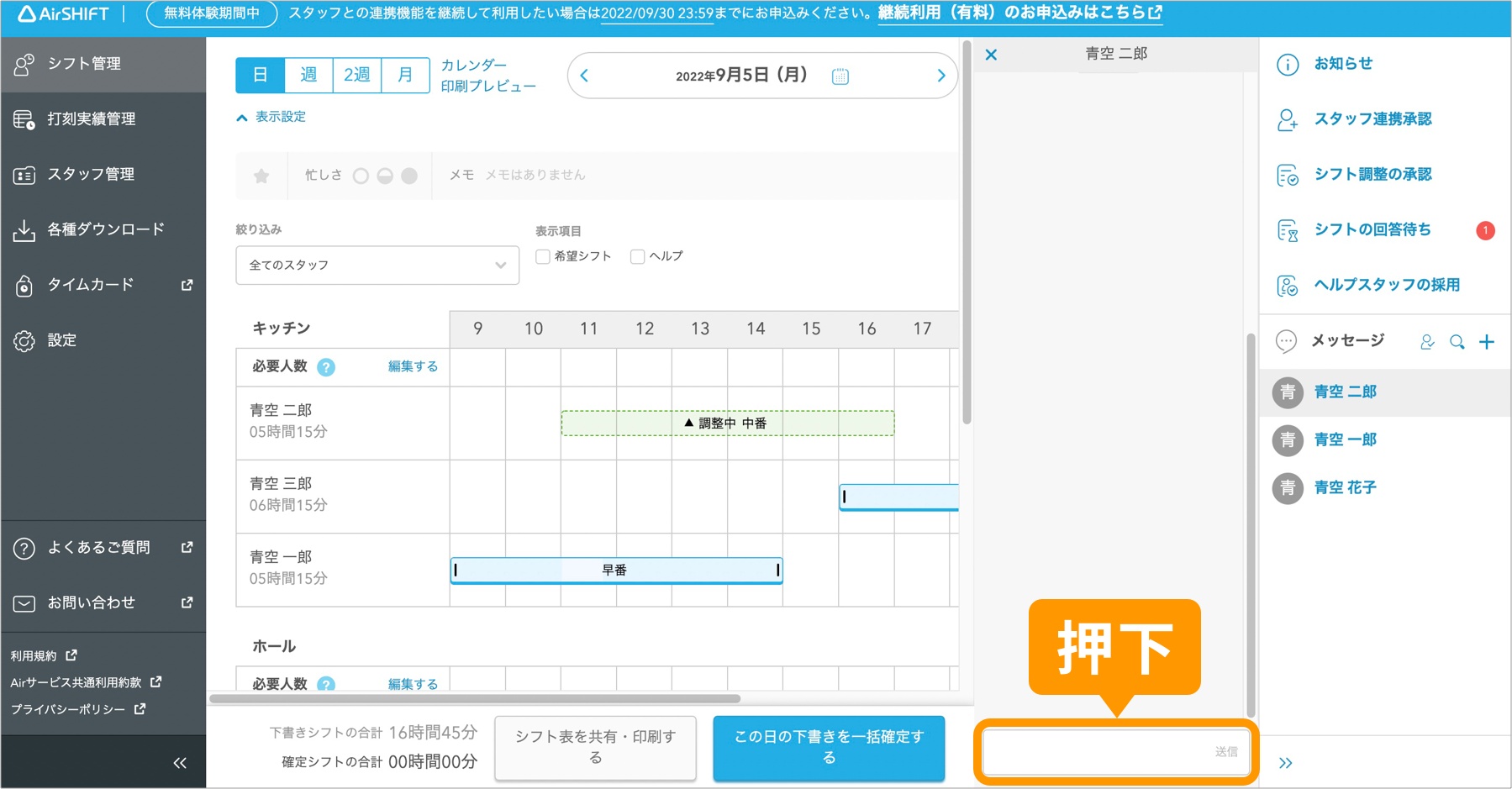Open message search with the magnifier icon
The width and height of the screenshot is (1512, 789).
pyautogui.click(x=1457, y=341)
